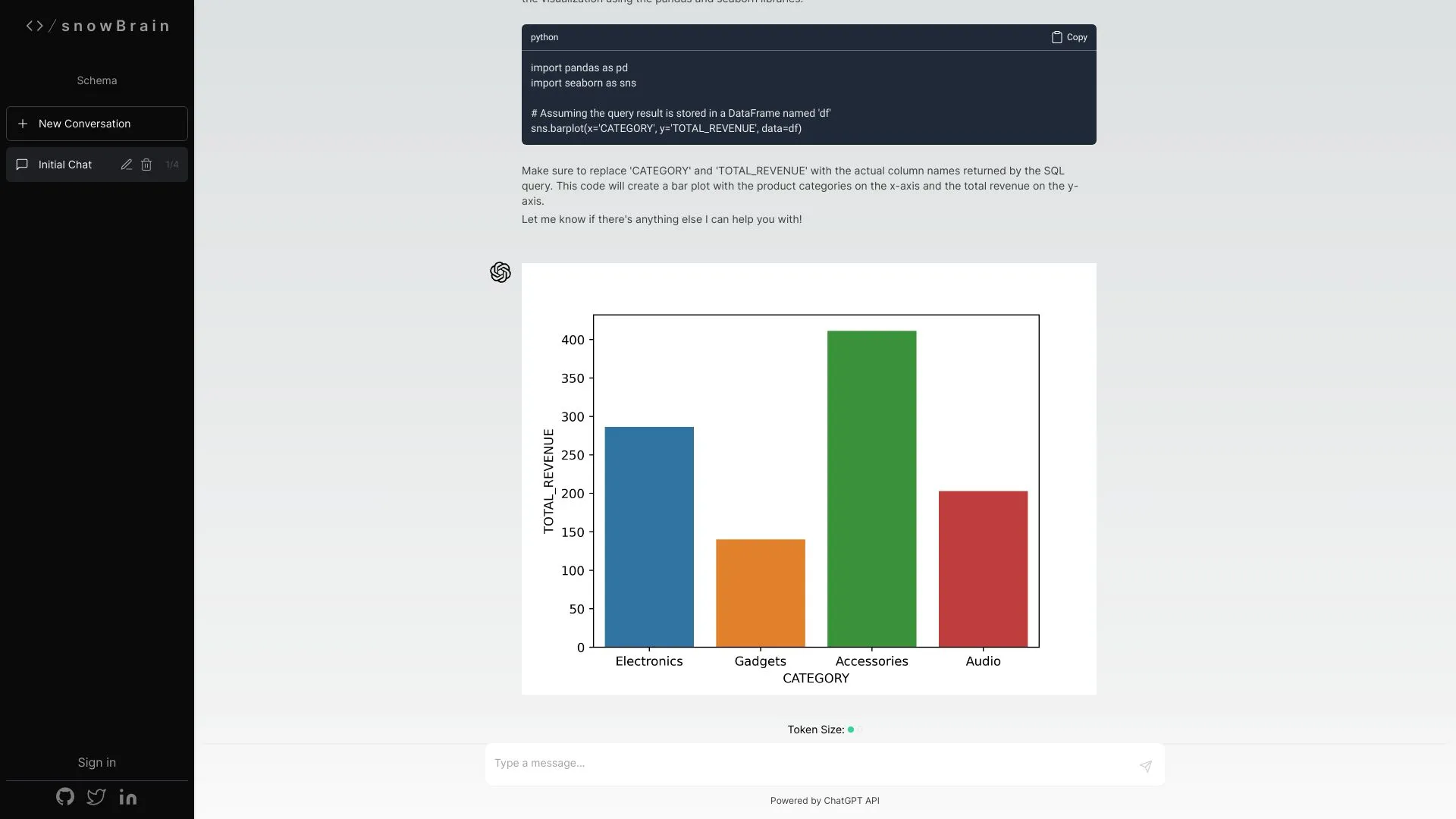Delete Initial Chat with the trash icon

tap(146, 165)
